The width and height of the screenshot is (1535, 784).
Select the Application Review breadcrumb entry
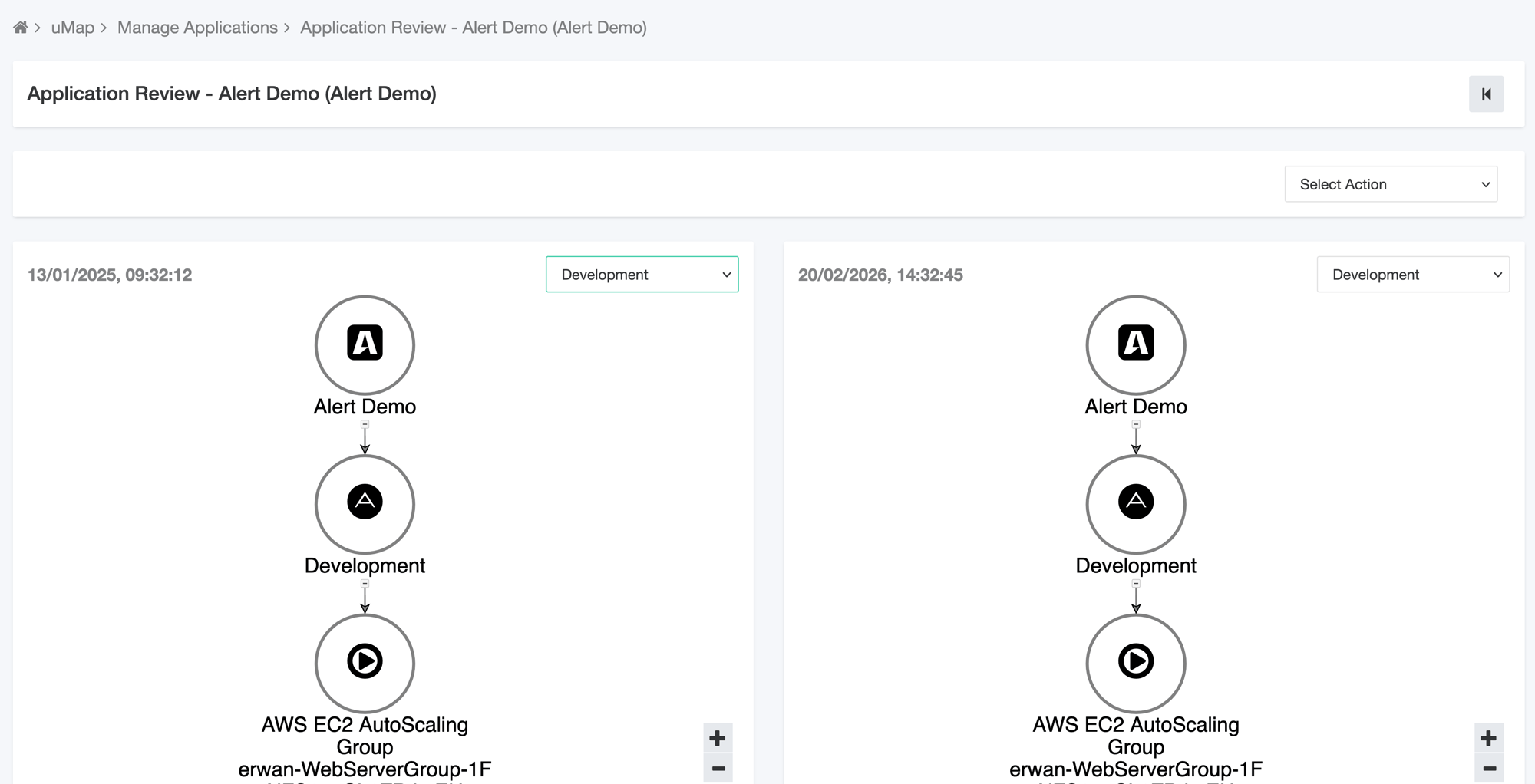tap(473, 27)
